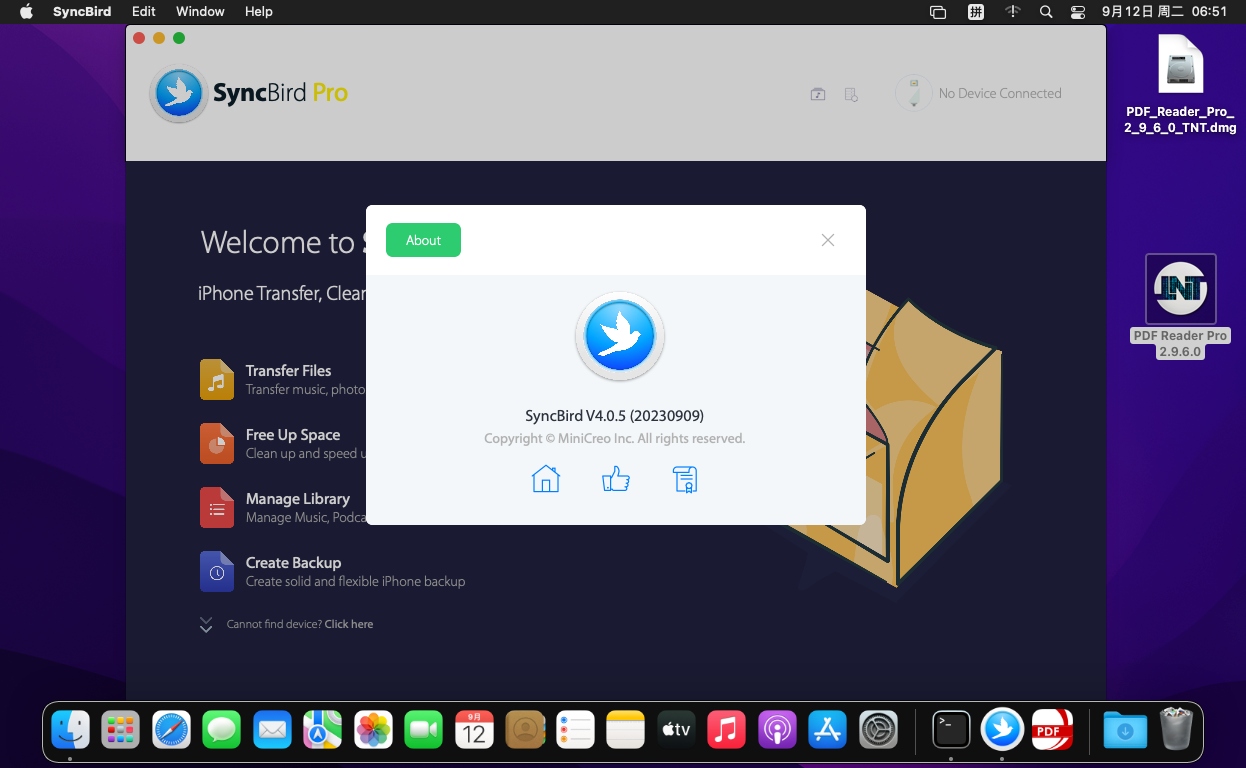This screenshot has width=1246, height=768.
Task: Open Calendar from the Dock
Action: point(475,730)
